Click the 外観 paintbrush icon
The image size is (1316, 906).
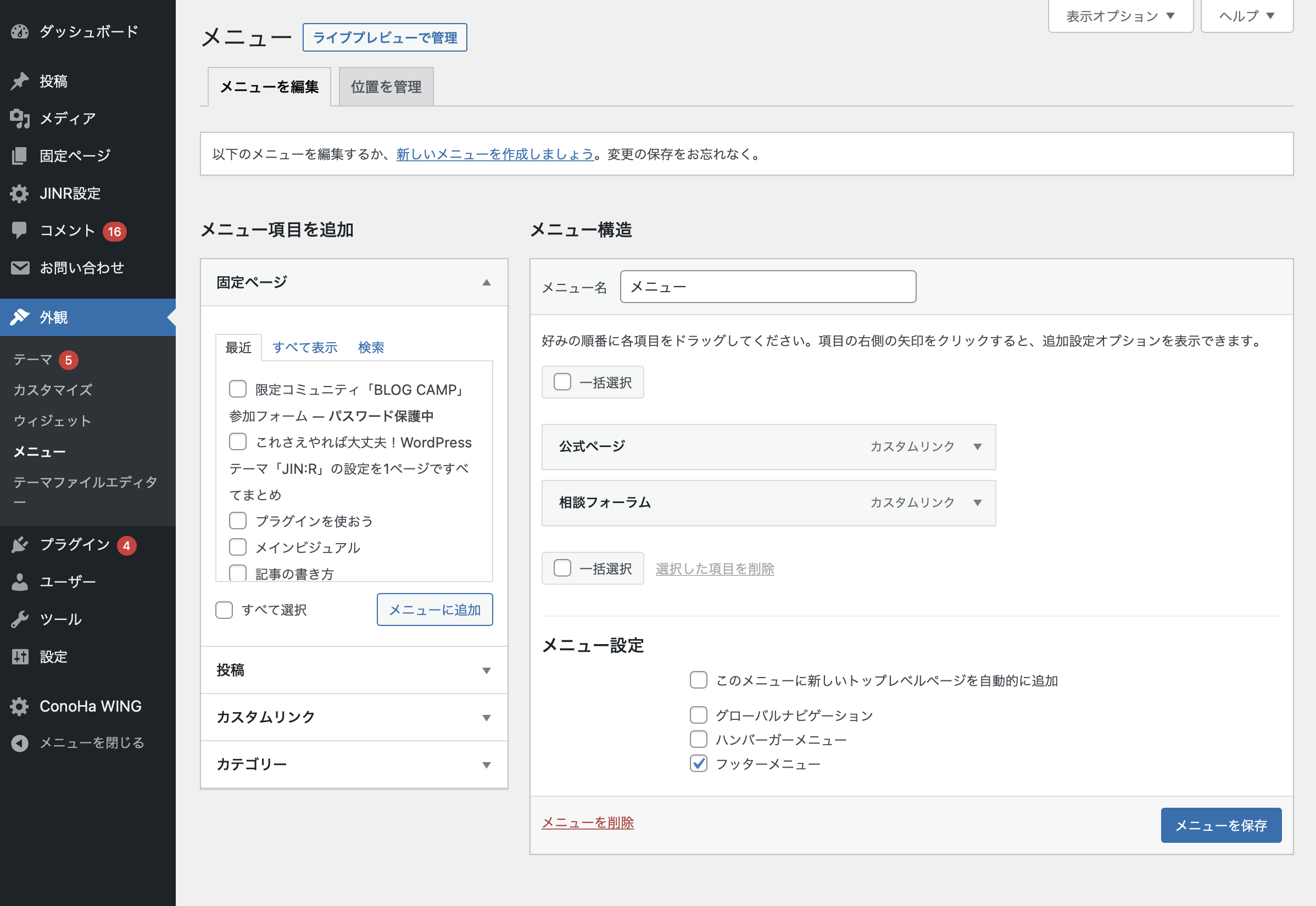[x=20, y=317]
